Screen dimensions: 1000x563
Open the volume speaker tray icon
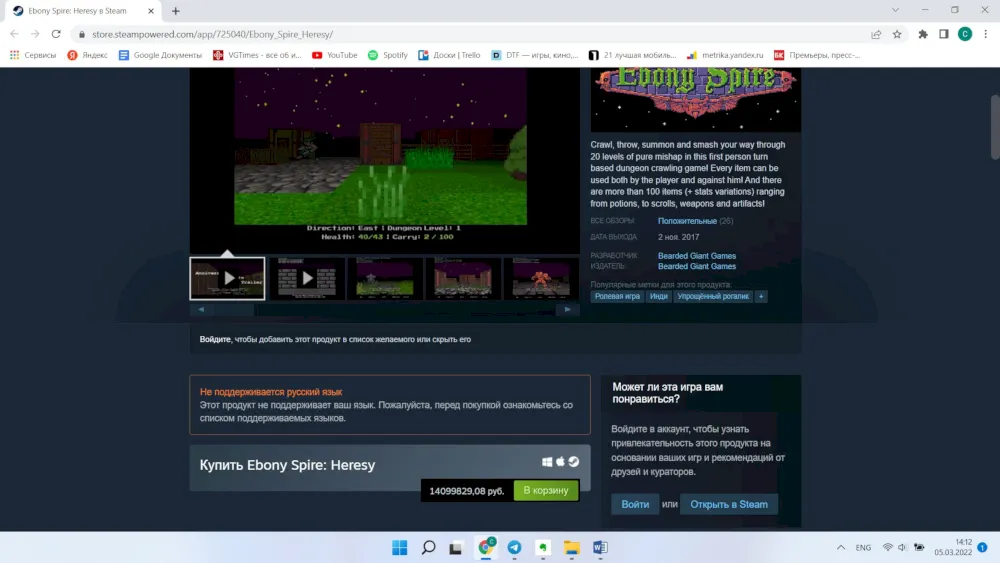[x=903, y=548]
